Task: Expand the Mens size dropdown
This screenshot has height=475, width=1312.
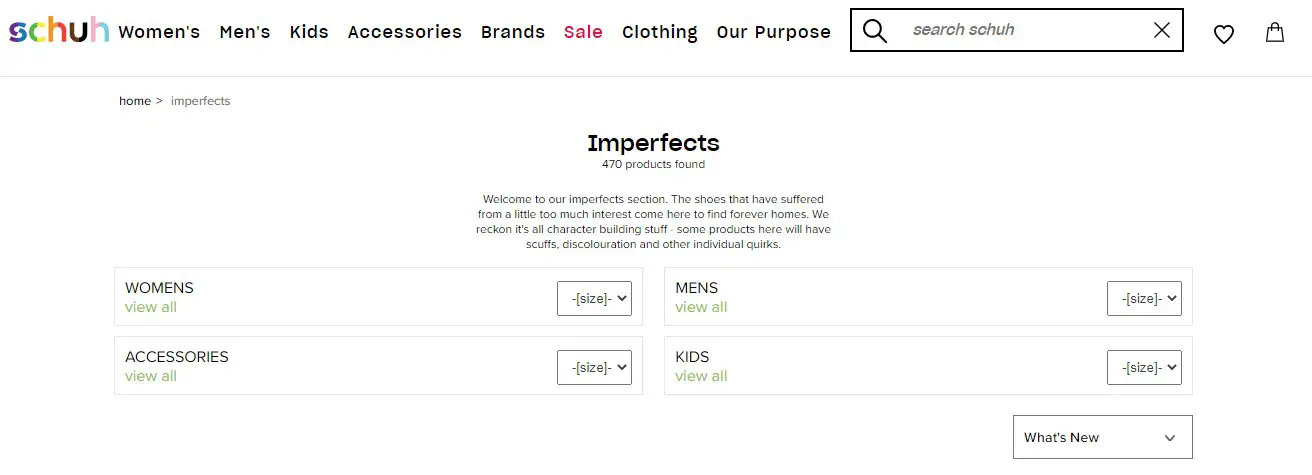Action: [1144, 298]
